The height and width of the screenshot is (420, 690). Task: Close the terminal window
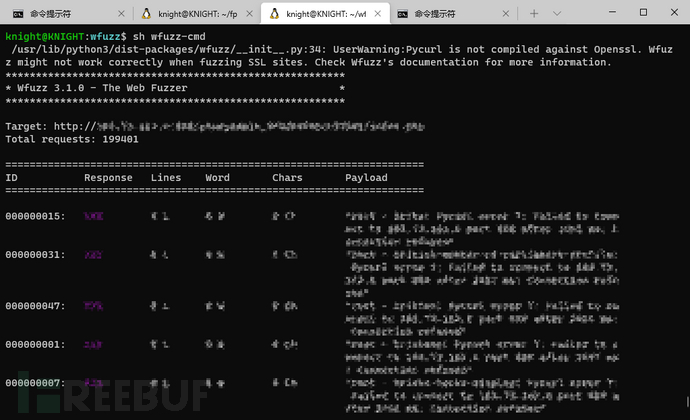coord(674,12)
